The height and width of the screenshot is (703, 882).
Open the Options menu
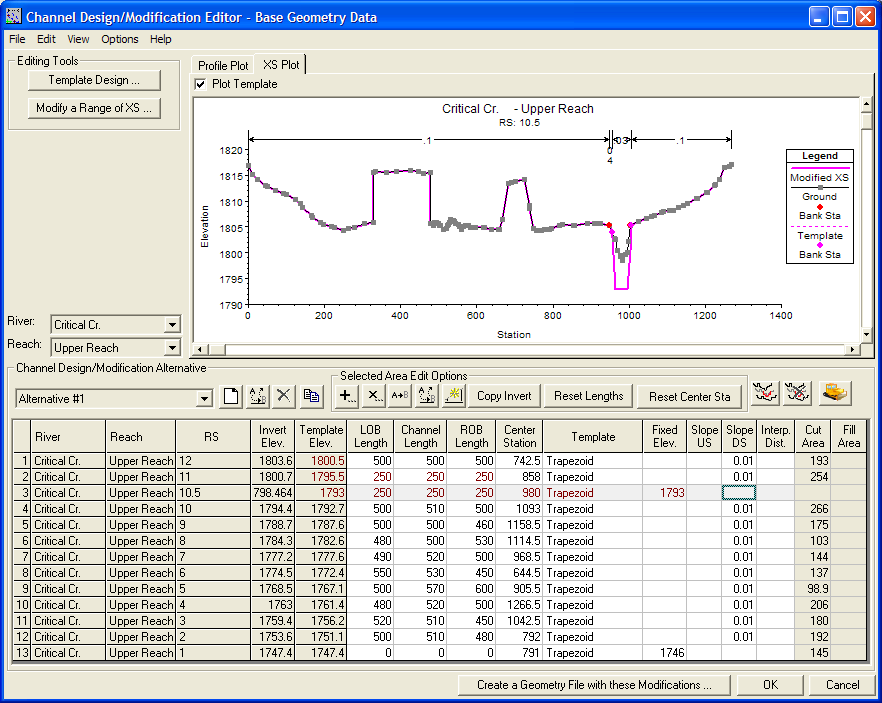(x=120, y=39)
